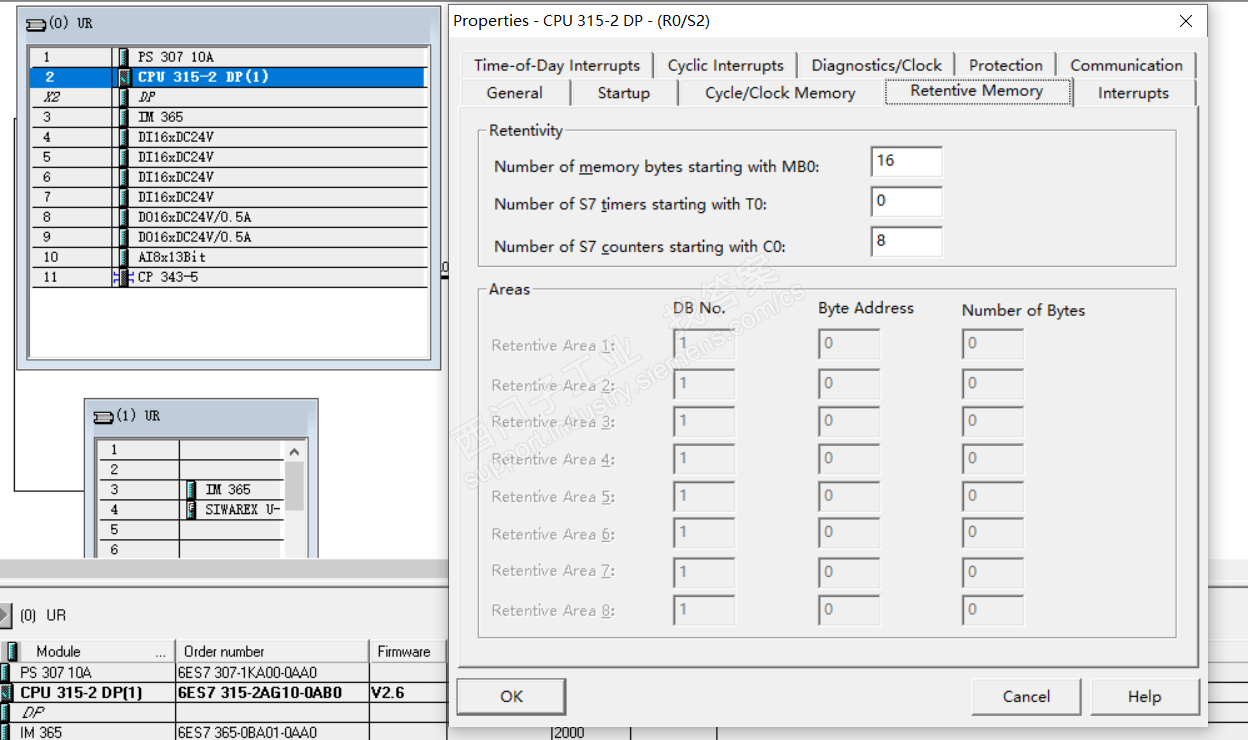Select DO16xDC24V/0.5A module in slot 8
This screenshot has width=1248, height=740.
[230, 217]
